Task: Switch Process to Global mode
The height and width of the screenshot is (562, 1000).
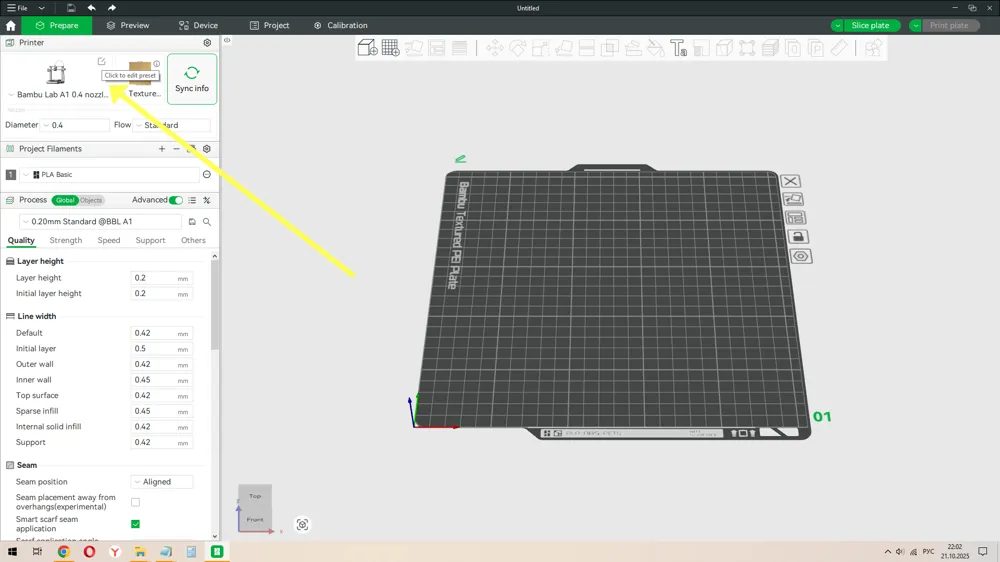Action: 65,200
